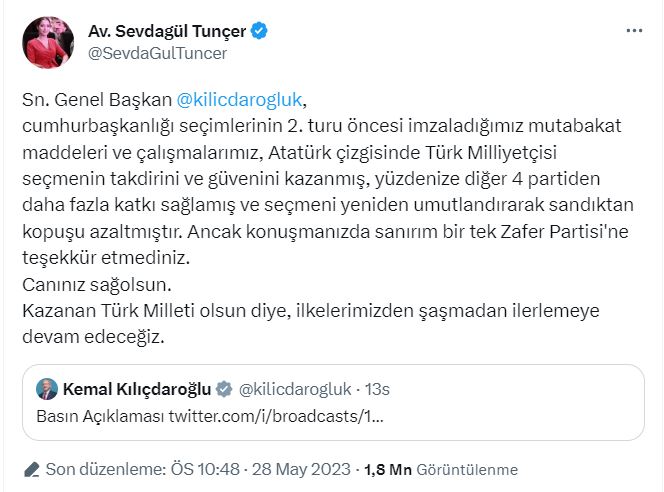Click the pencil edit-history icon
664x492 pixels.
(x=31, y=469)
